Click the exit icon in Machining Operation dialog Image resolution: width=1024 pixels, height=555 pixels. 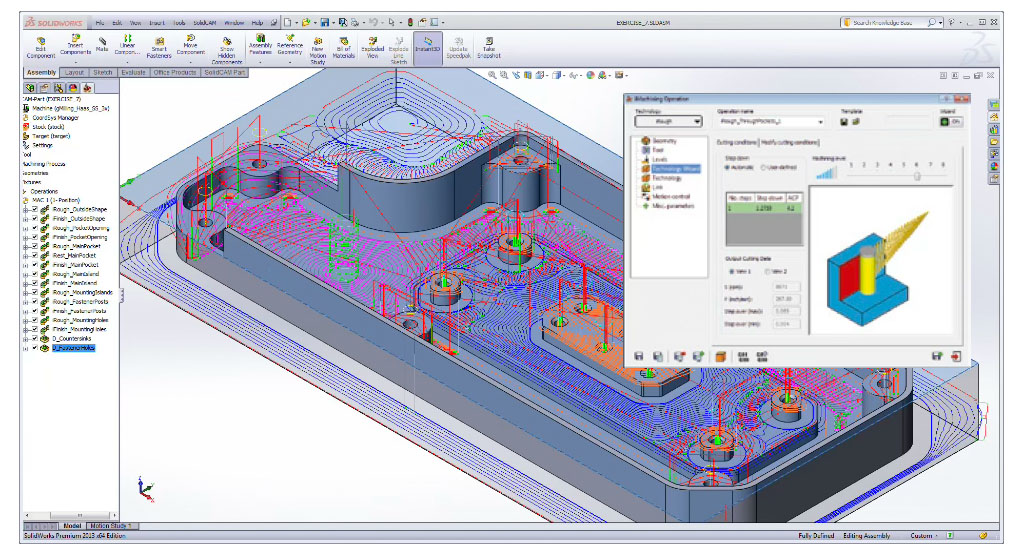click(x=956, y=355)
